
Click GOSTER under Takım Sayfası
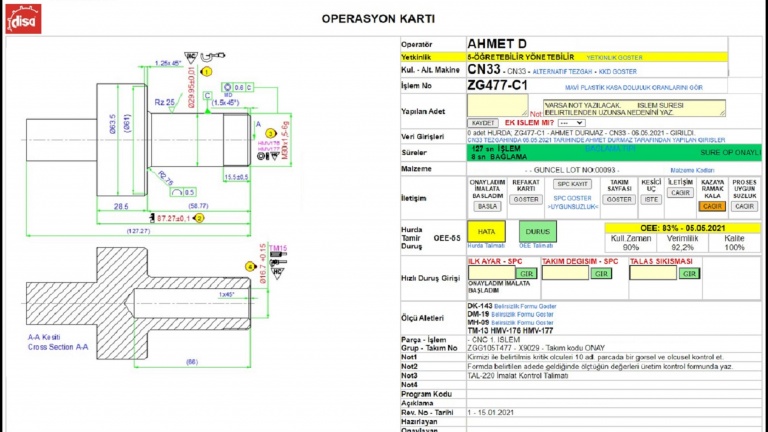[x=619, y=199]
